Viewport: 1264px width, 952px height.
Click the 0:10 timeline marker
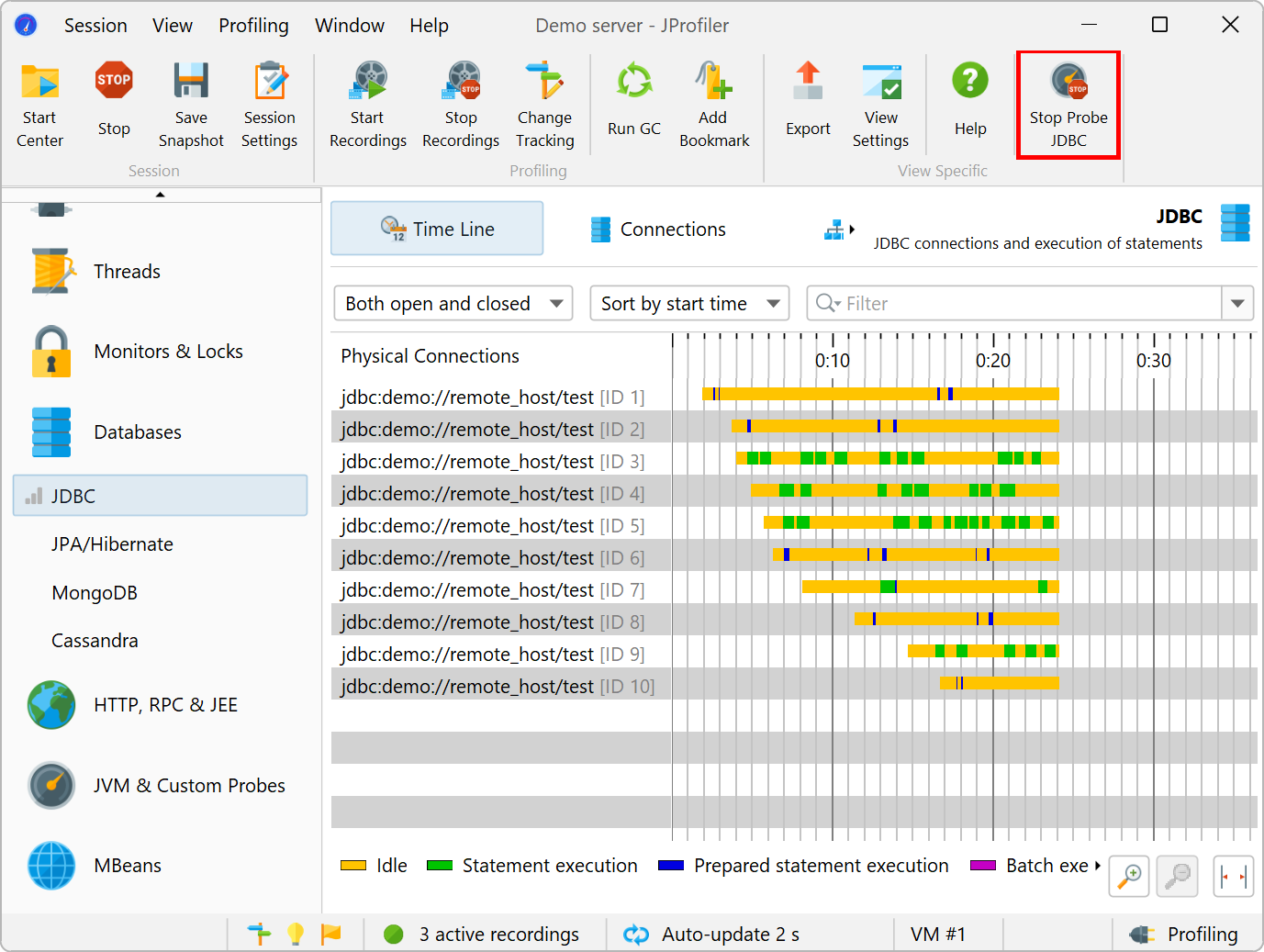(x=833, y=361)
